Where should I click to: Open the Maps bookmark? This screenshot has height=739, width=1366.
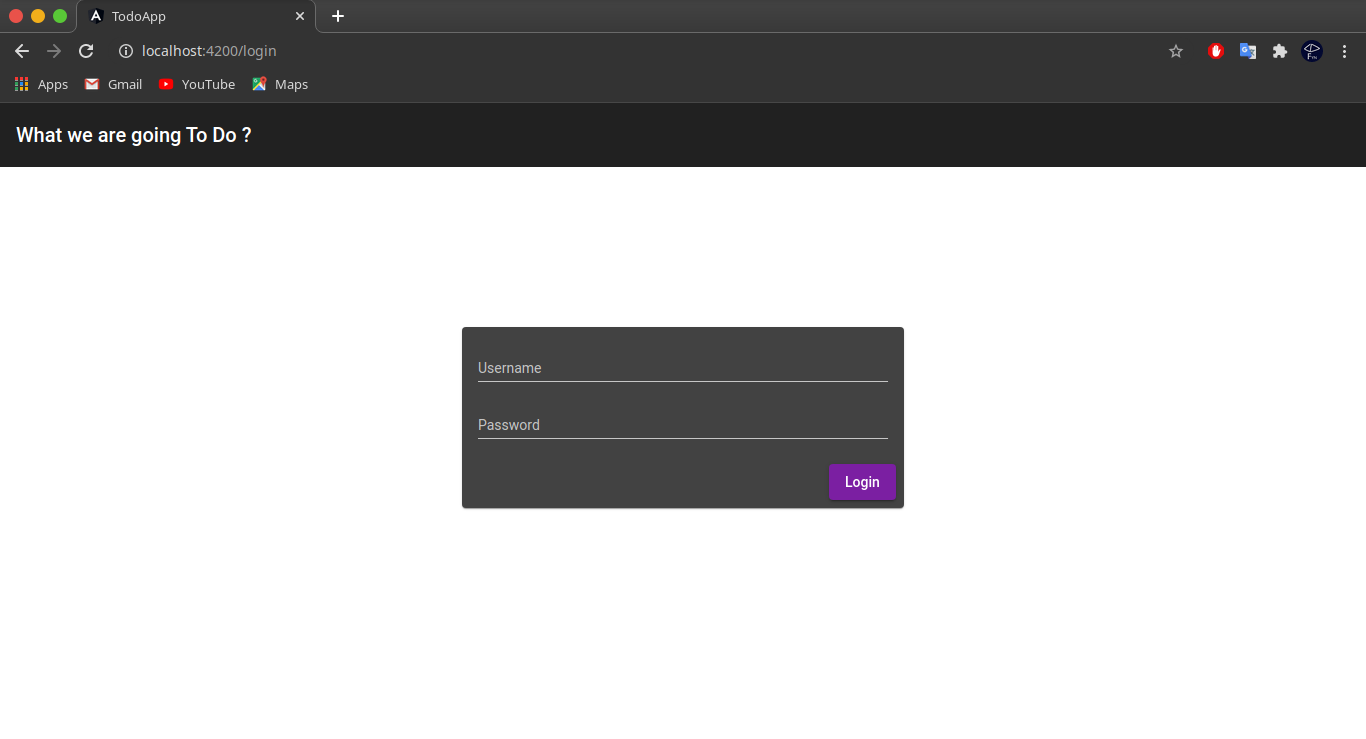(x=280, y=84)
